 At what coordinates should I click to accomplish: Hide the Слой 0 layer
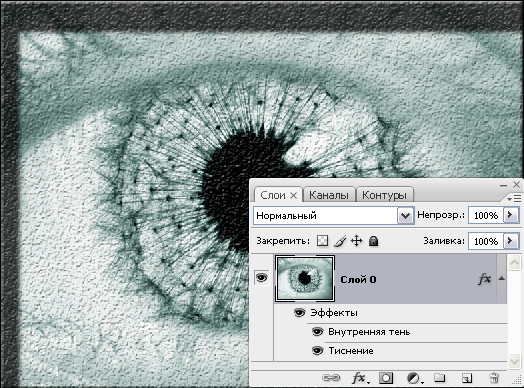click(x=262, y=277)
